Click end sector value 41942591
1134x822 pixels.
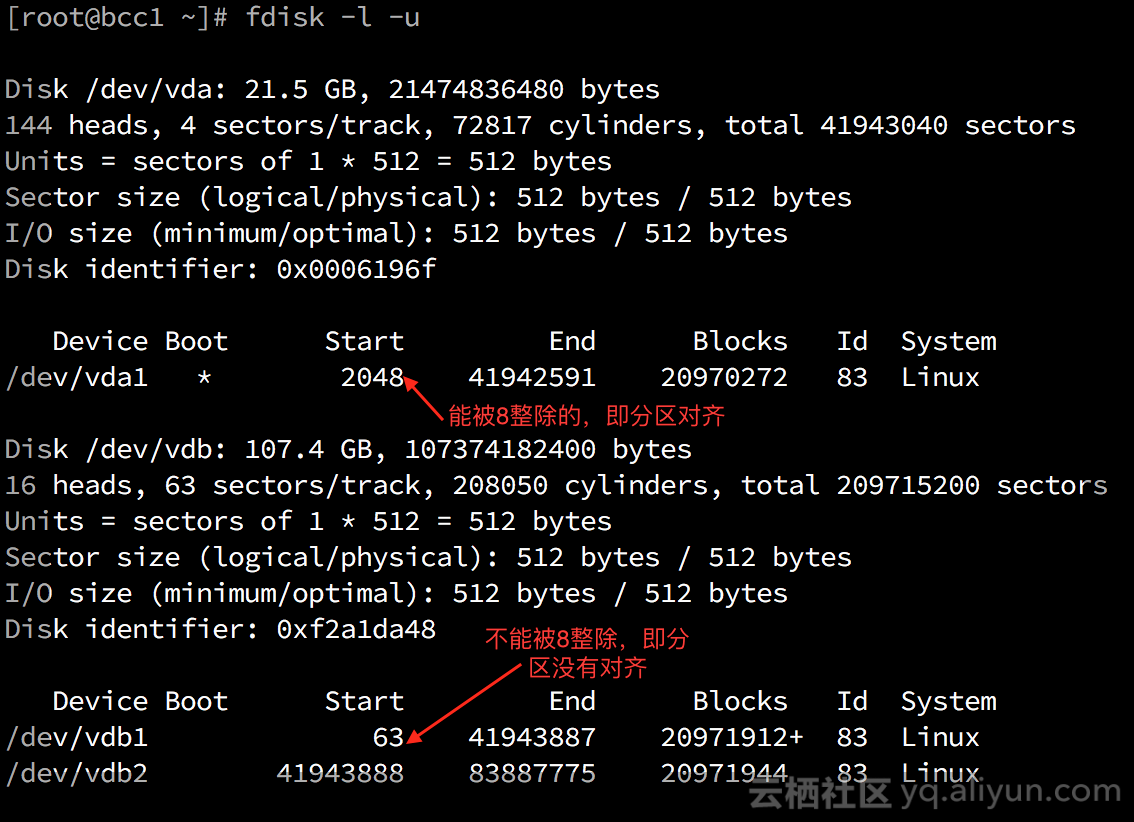(x=531, y=377)
